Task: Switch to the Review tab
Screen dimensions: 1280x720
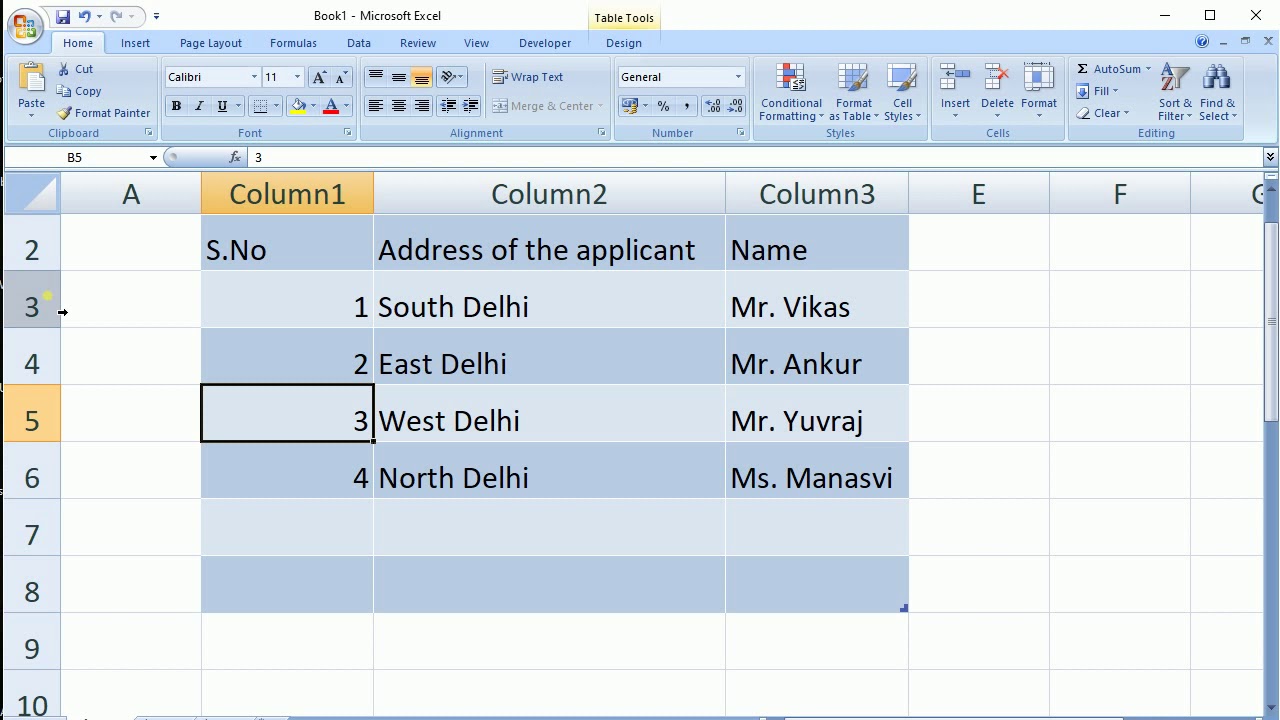Action: [x=418, y=43]
